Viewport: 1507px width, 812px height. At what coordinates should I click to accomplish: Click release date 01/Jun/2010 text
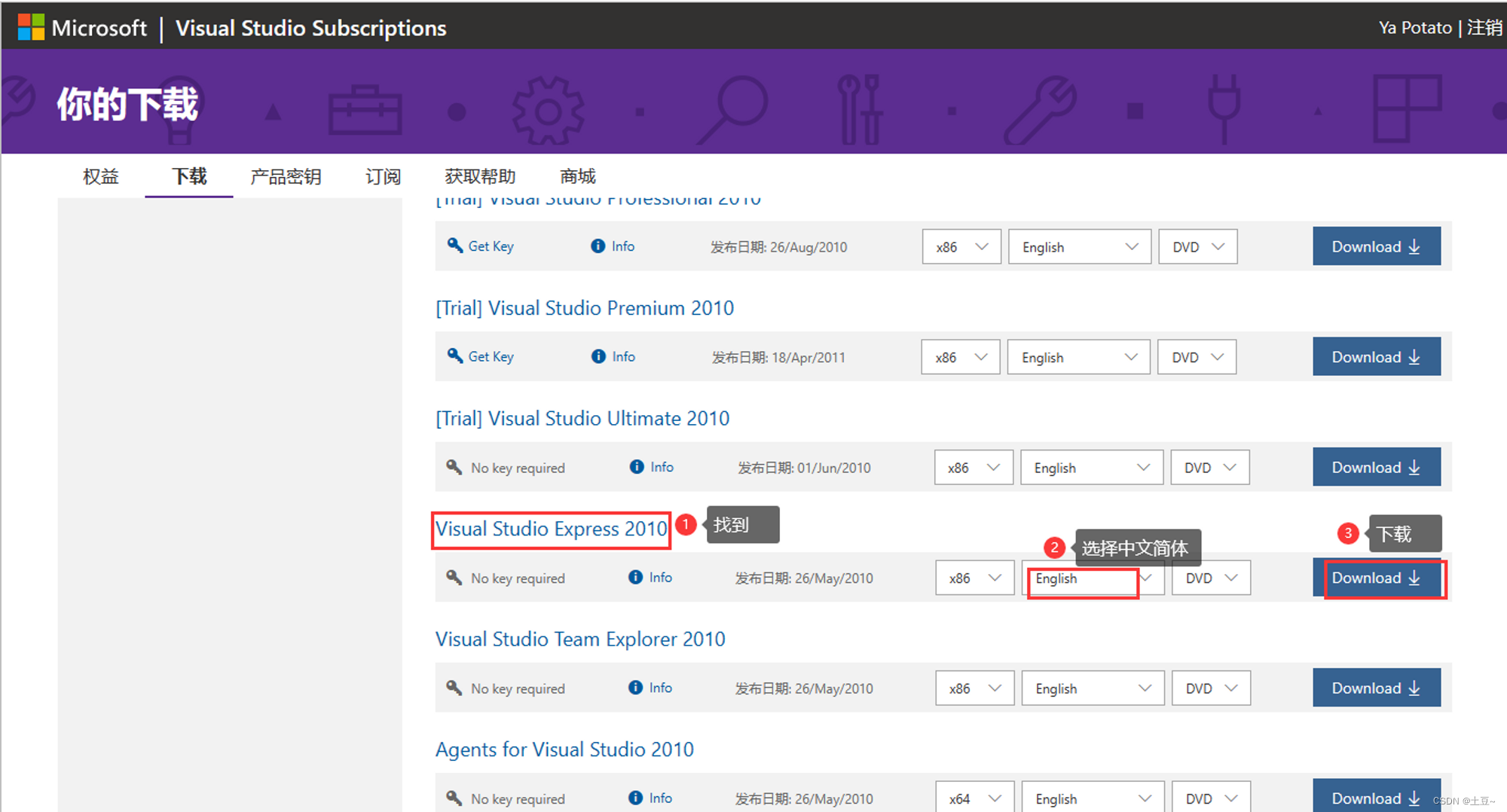pyautogui.click(x=804, y=468)
